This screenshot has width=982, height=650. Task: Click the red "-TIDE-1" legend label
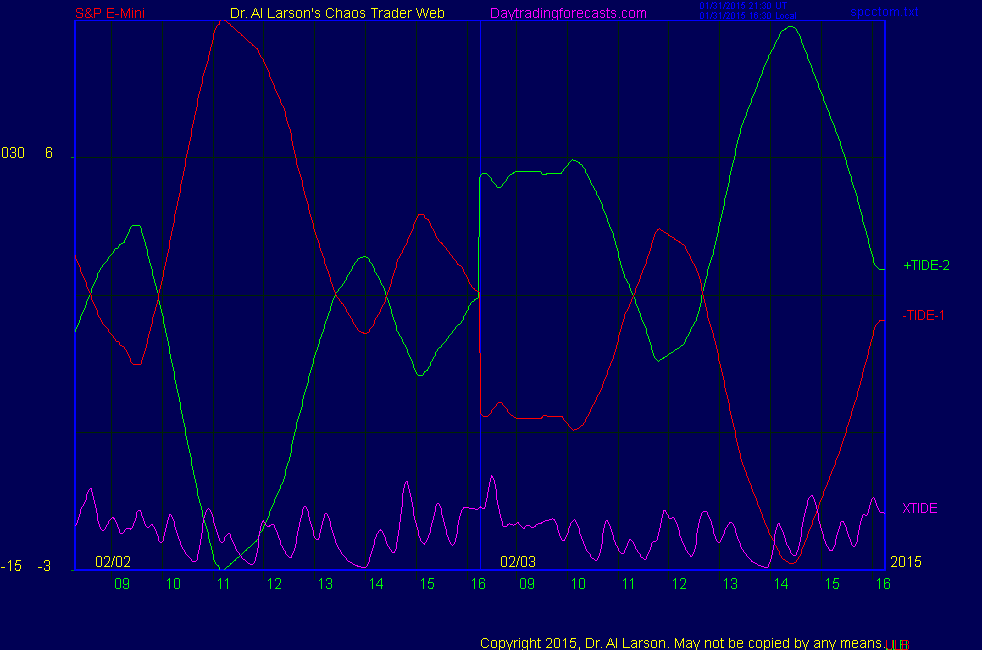pos(923,316)
